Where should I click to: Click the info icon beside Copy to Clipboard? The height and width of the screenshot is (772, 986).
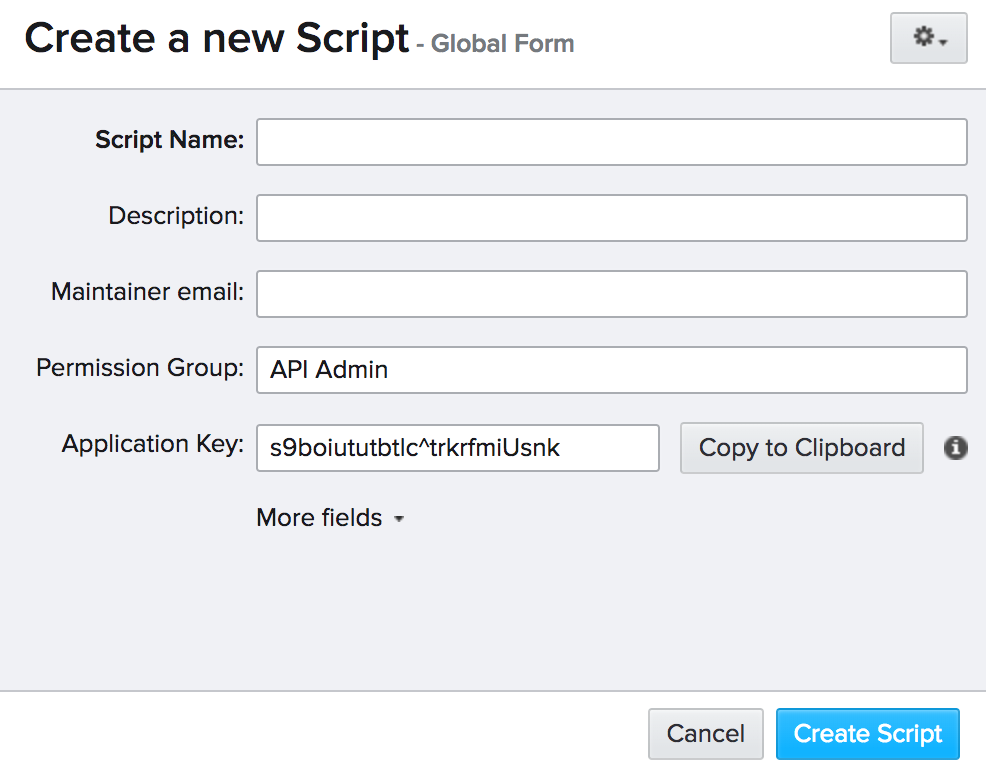pos(955,448)
